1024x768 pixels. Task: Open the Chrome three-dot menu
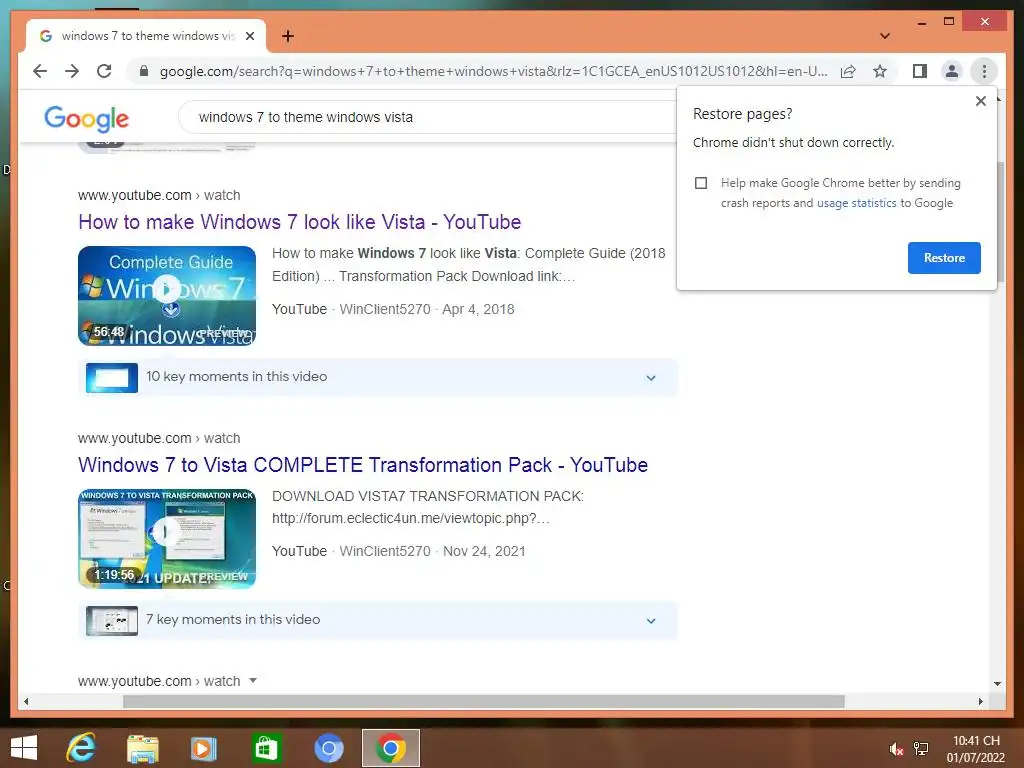(x=984, y=71)
